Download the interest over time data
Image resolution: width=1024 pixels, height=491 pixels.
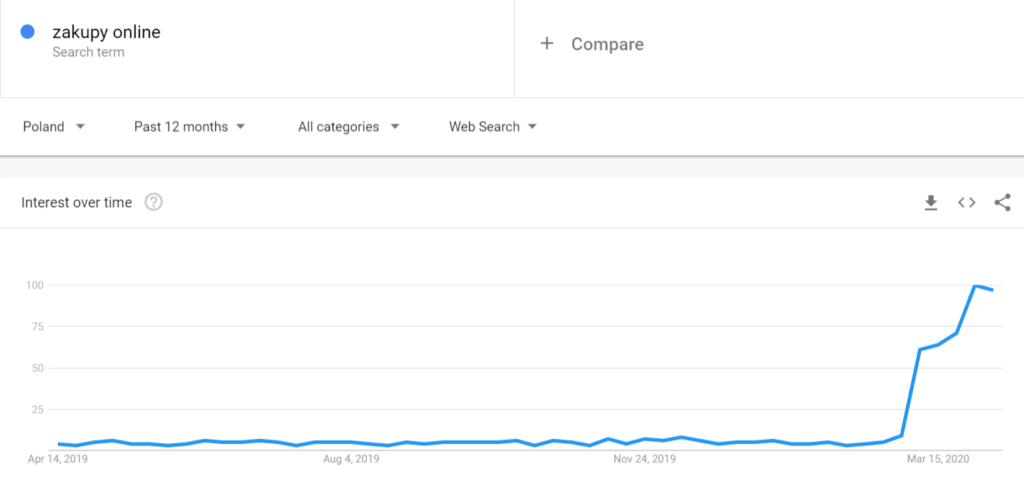[x=931, y=203]
